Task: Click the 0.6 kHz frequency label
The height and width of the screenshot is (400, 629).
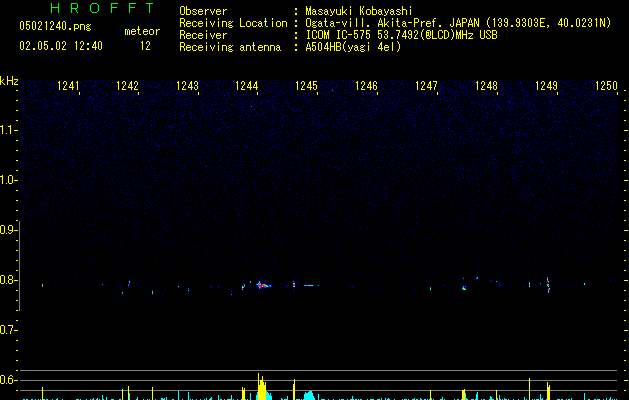Action: click(8, 380)
